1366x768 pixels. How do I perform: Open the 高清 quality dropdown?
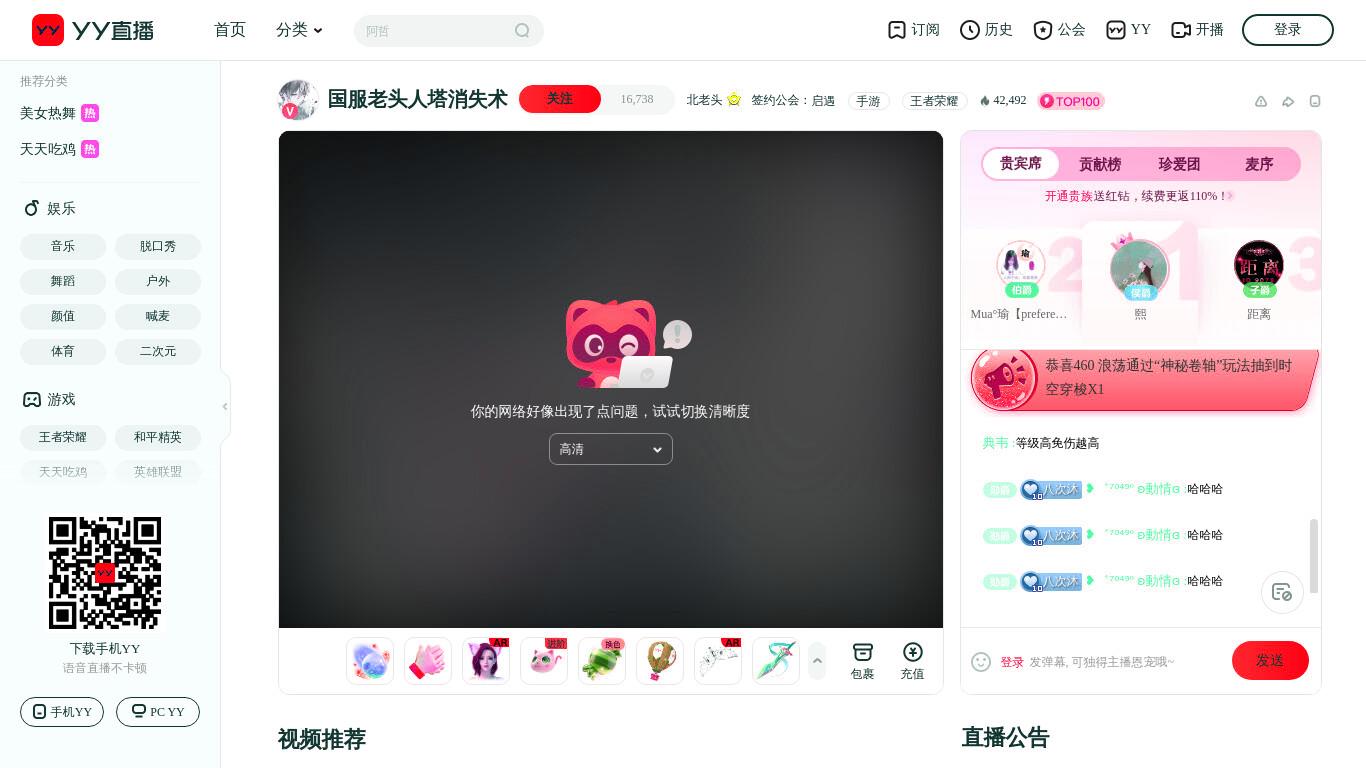(x=611, y=449)
